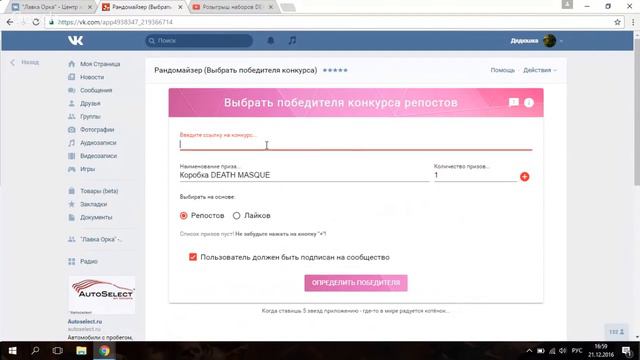The height and width of the screenshot is (360, 640).
Task: Open Игры gamepad icon
Action: [72, 169]
